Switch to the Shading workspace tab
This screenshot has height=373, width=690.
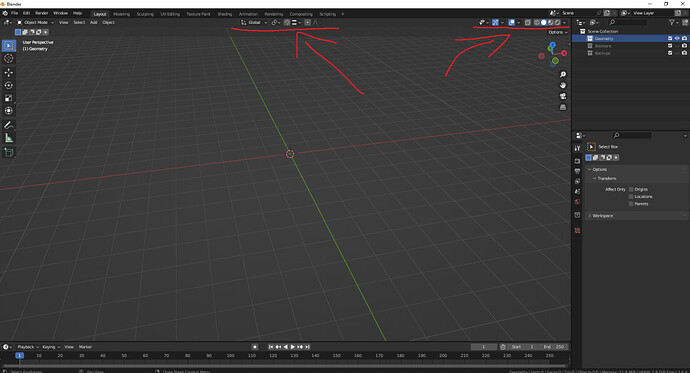tap(224, 14)
